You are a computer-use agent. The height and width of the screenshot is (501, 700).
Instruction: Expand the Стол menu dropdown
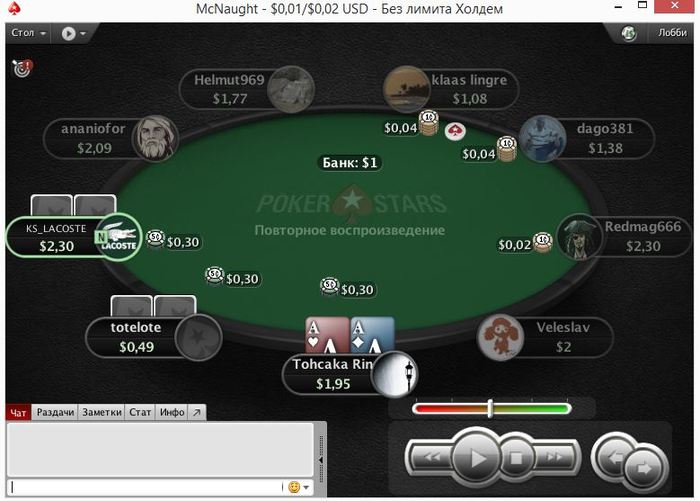pos(28,33)
